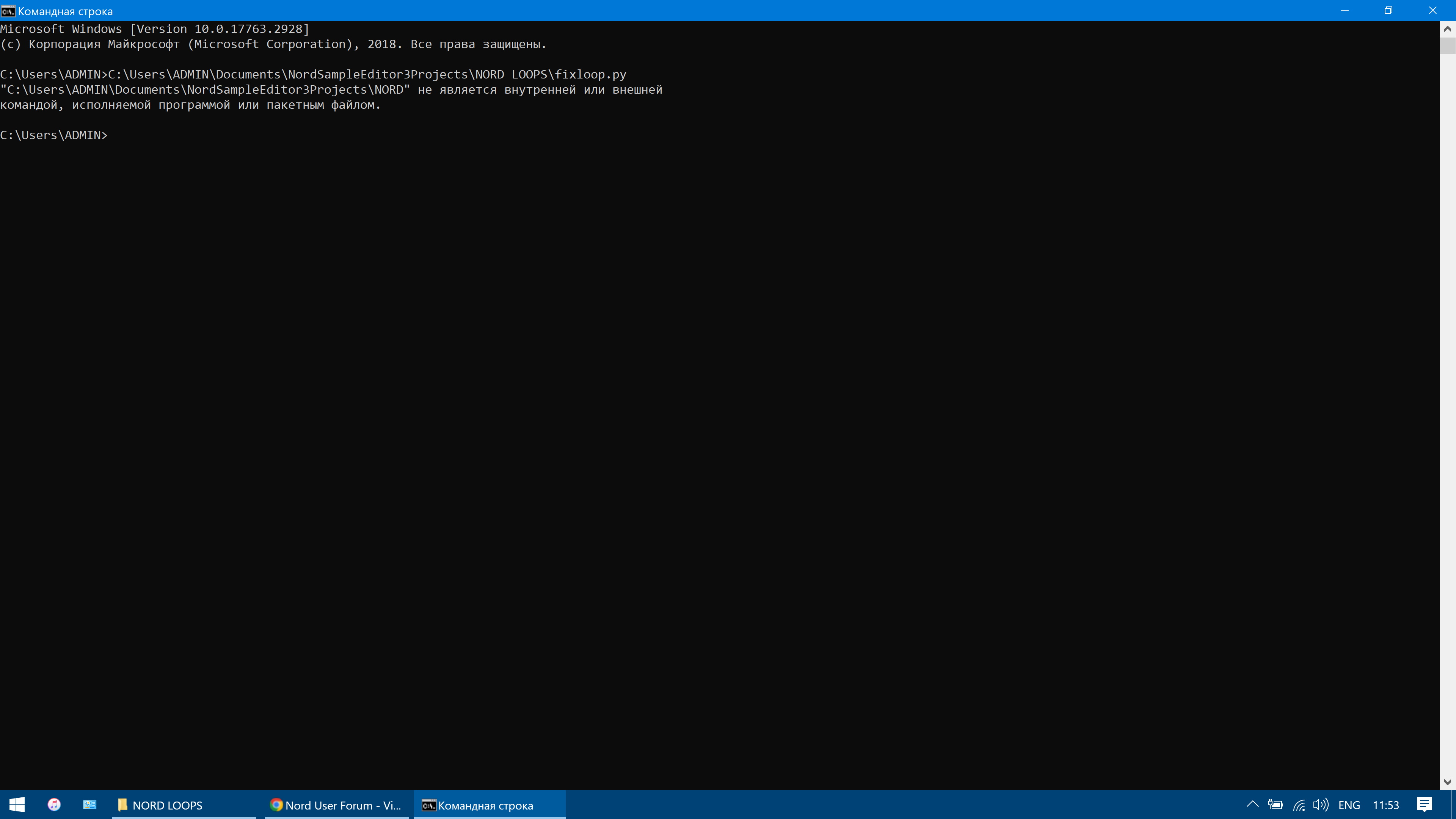Expand hidden tray icons with the chevron
This screenshot has height=819, width=1456.
[x=1252, y=805]
